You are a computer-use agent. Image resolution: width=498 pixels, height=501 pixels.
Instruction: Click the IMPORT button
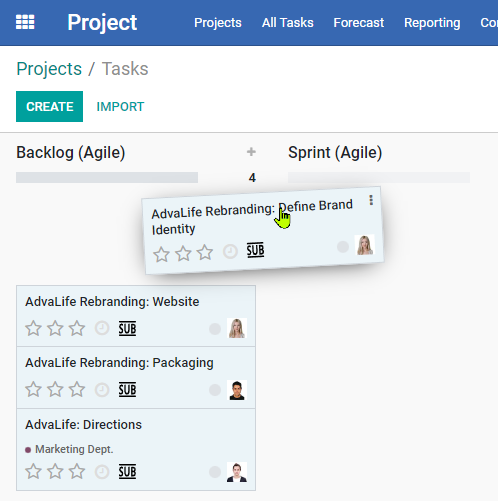(120, 107)
